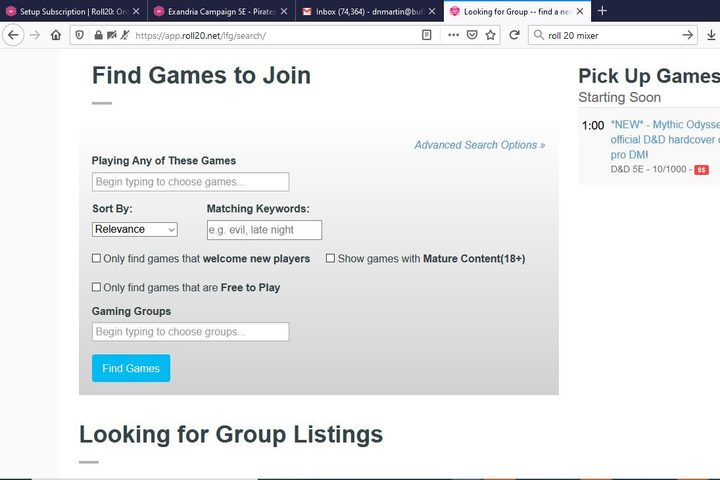Open the browser home page icon
This screenshot has height=480, width=720.
click(x=56, y=35)
